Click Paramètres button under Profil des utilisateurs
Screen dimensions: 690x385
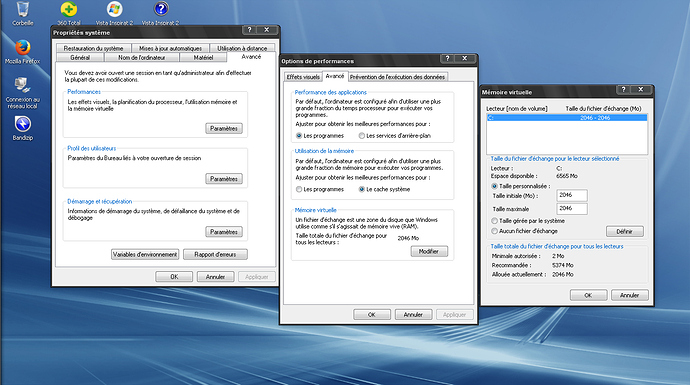coord(224,179)
